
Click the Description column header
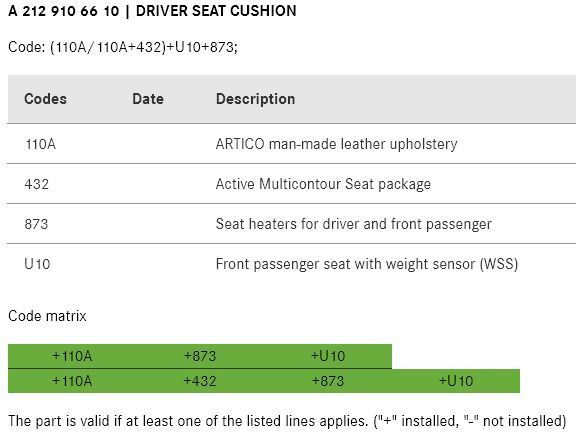[256, 99]
